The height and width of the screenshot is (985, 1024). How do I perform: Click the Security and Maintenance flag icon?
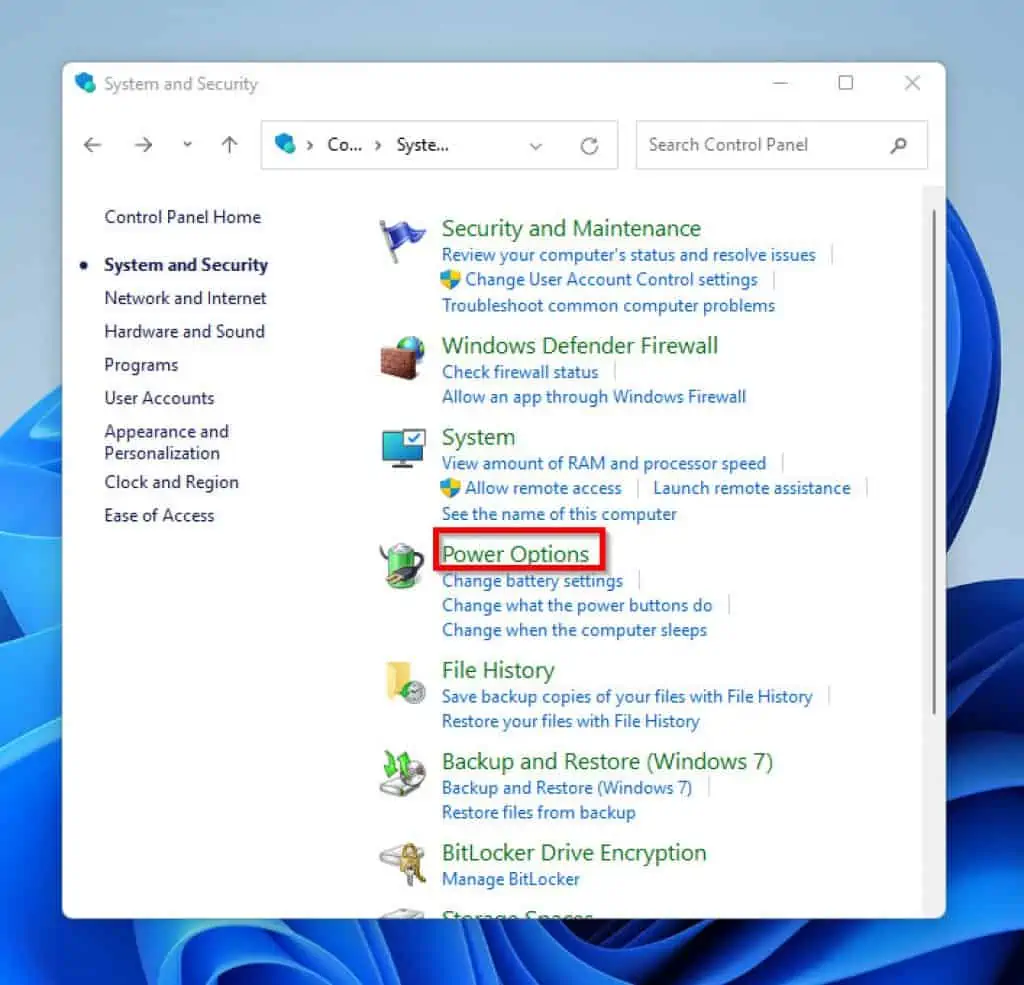click(x=401, y=240)
